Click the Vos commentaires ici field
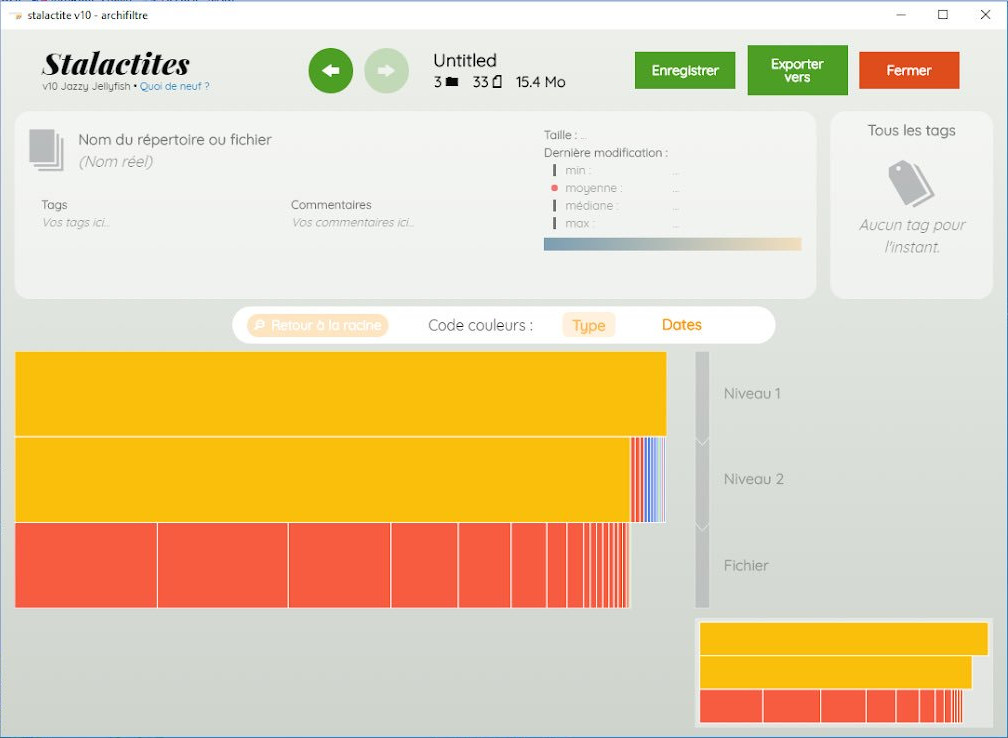Viewport: 1008px width, 738px height. coord(352,222)
